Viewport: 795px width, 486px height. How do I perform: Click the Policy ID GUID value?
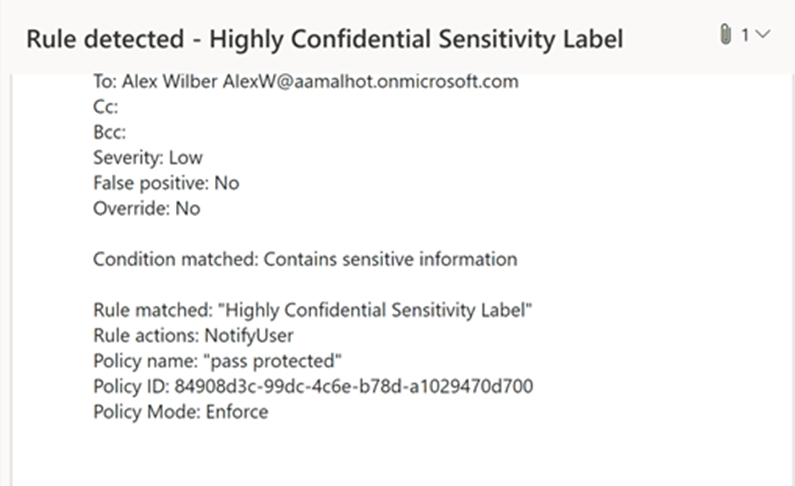353,386
